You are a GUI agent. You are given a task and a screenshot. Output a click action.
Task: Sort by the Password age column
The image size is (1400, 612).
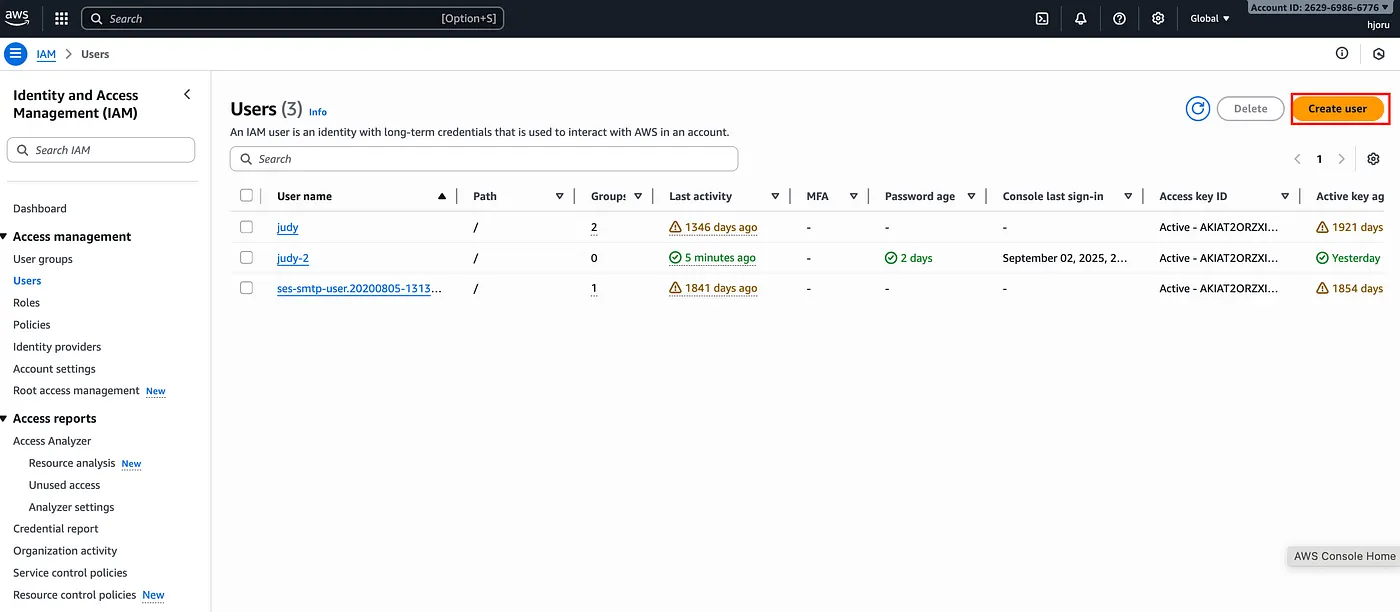pos(971,196)
